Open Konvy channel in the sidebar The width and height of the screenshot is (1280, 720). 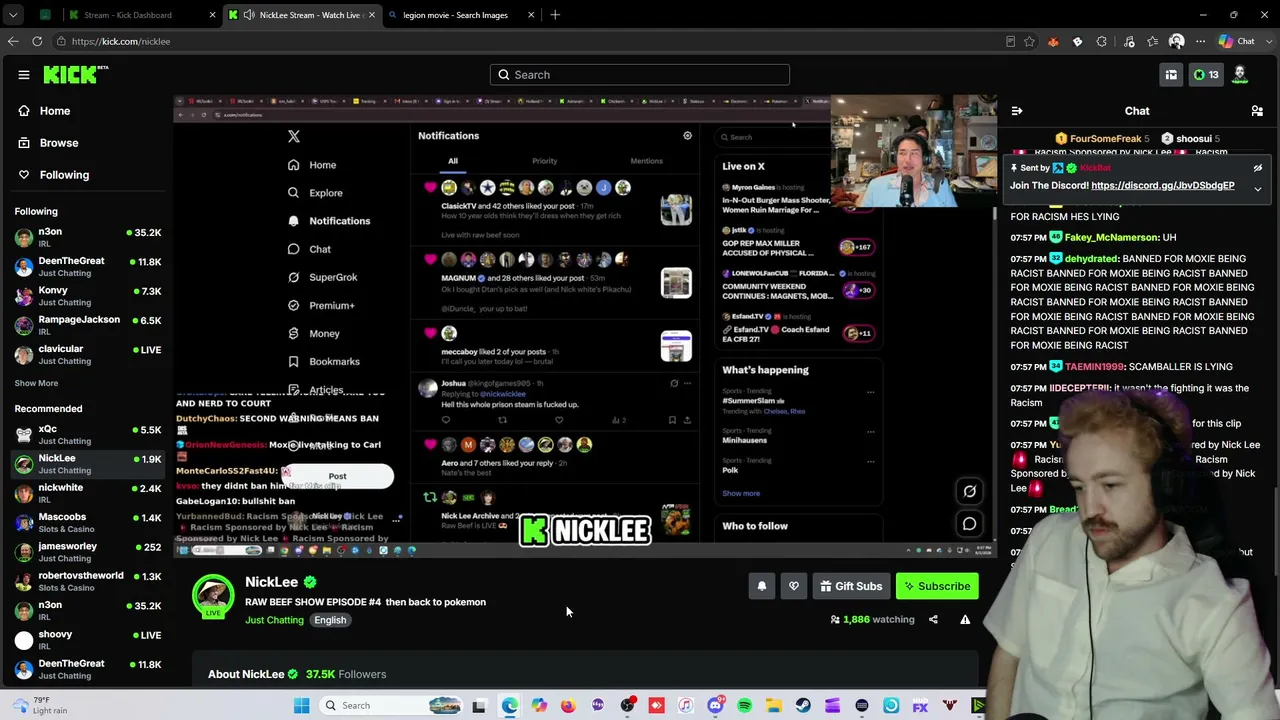87,296
